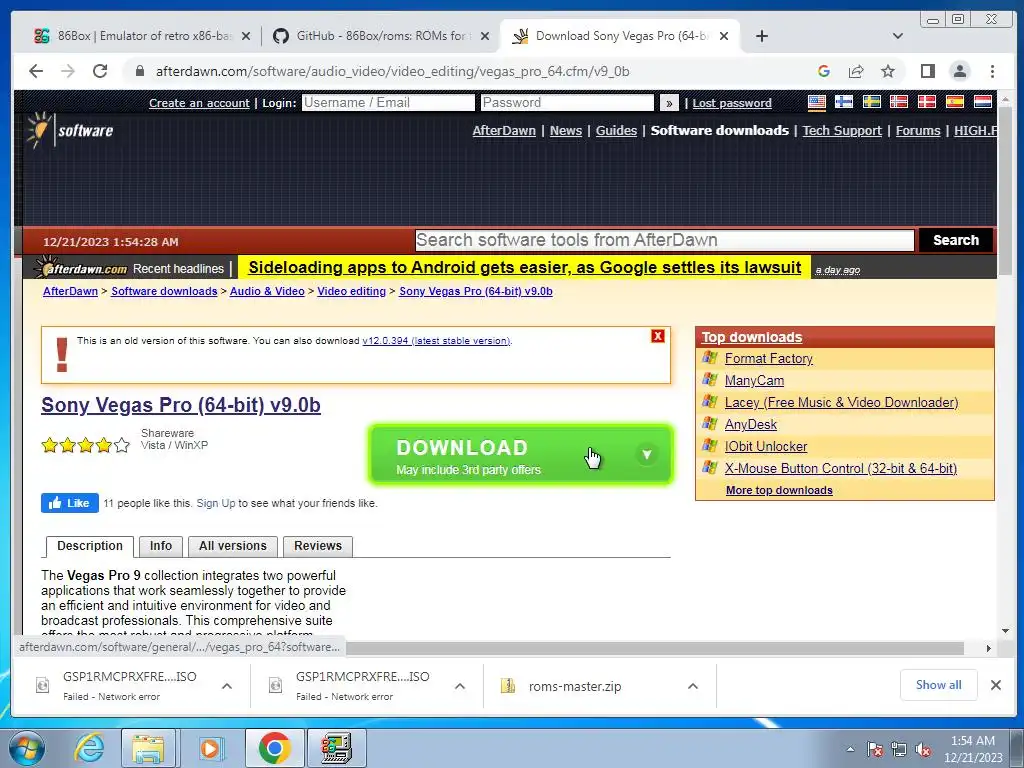Expand options for first failed ISO download
Viewport: 1024px width, 768px height.
coord(227,686)
